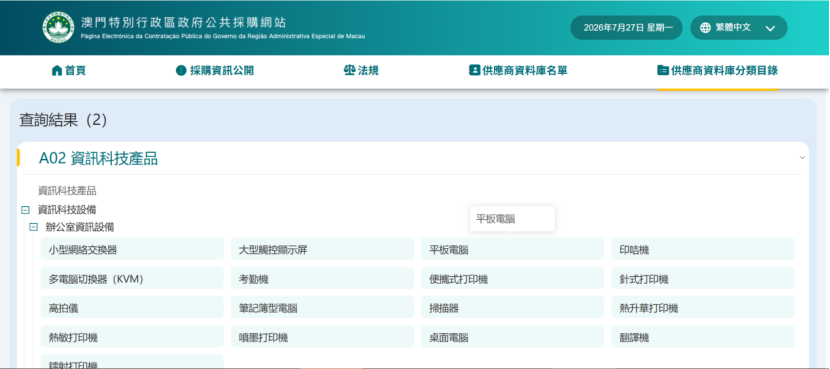Collapse the 辦公室資訊設備 tree node
The width and height of the screenshot is (830, 369).
coord(34,227)
